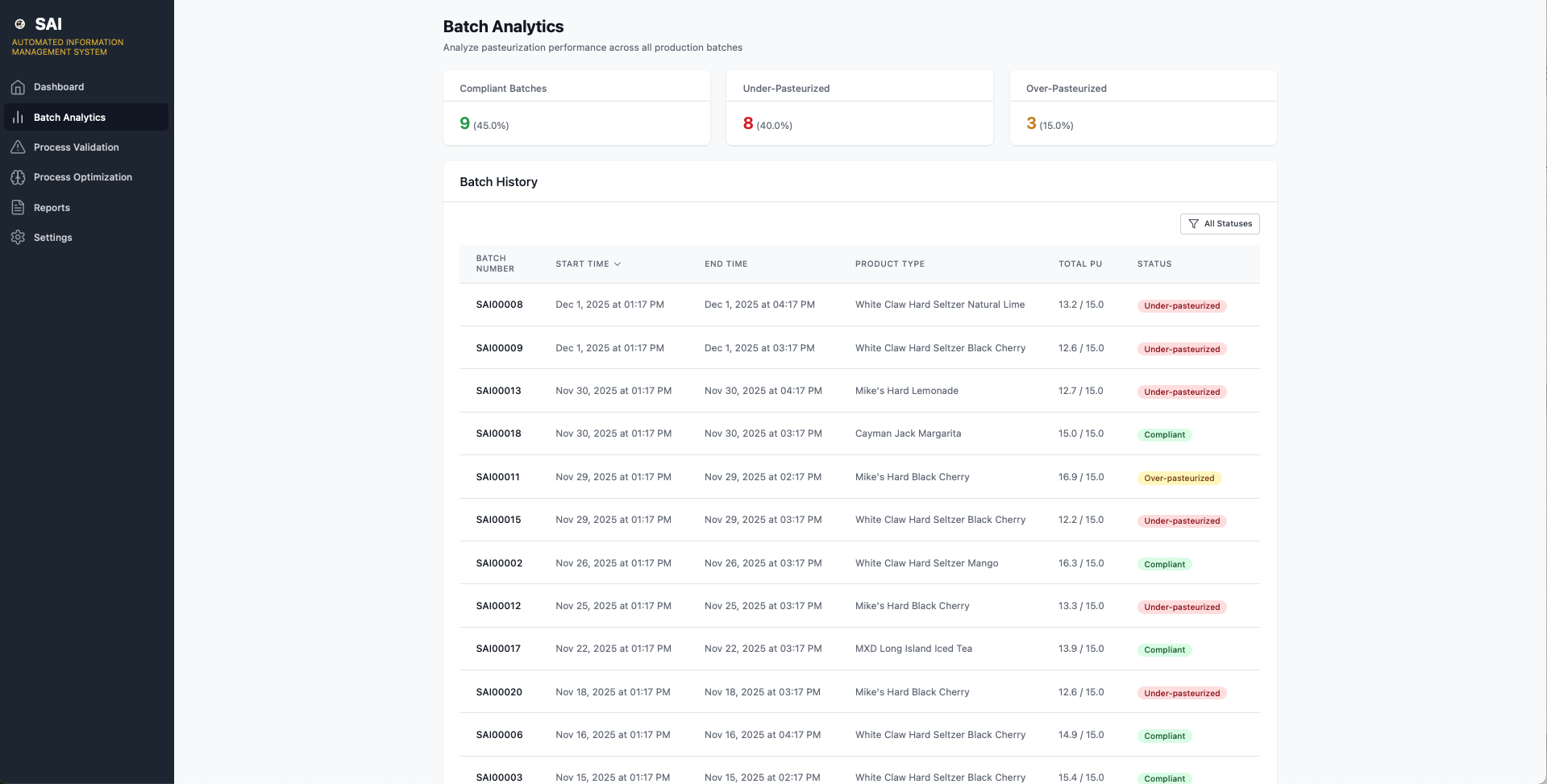The width and height of the screenshot is (1547, 784).
Task: Click the Compliant badge for SAI00002
Action: (1165, 564)
